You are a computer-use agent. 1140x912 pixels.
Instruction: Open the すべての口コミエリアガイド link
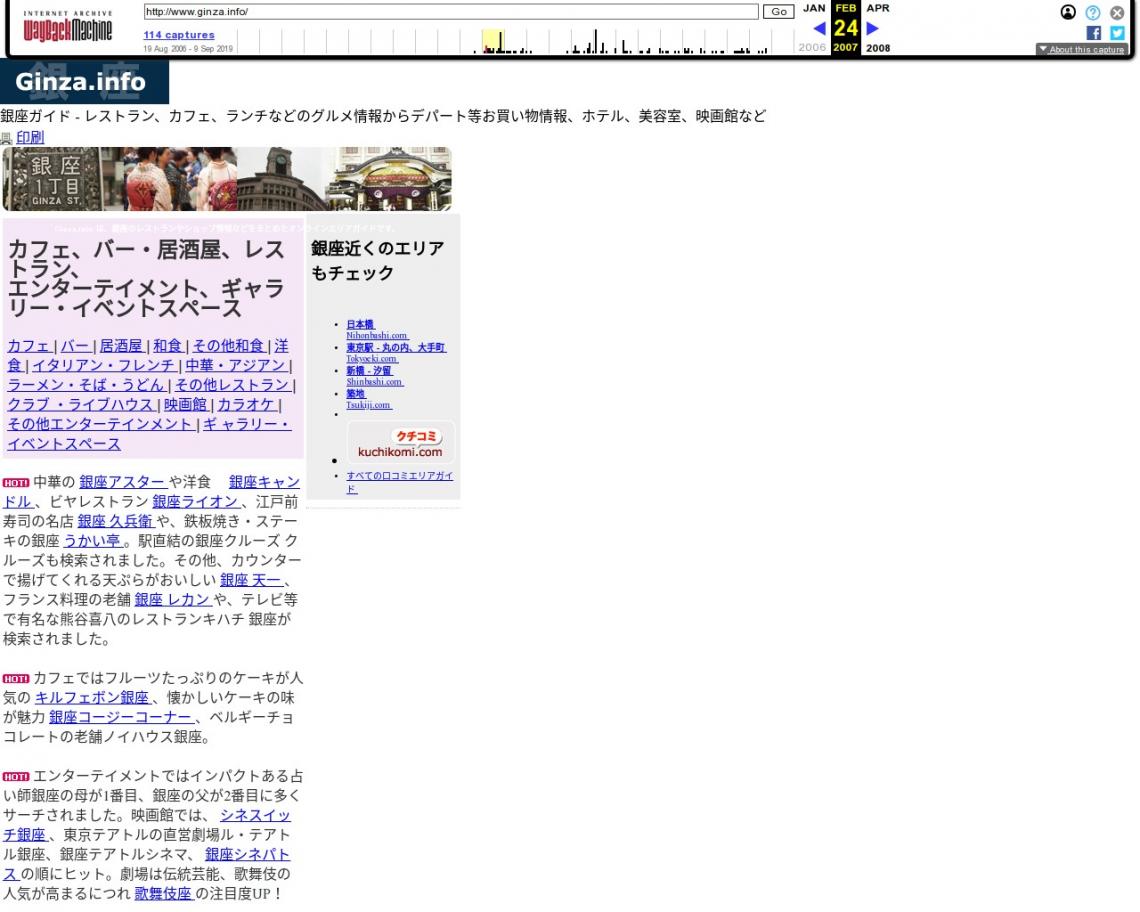click(x=400, y=482)
